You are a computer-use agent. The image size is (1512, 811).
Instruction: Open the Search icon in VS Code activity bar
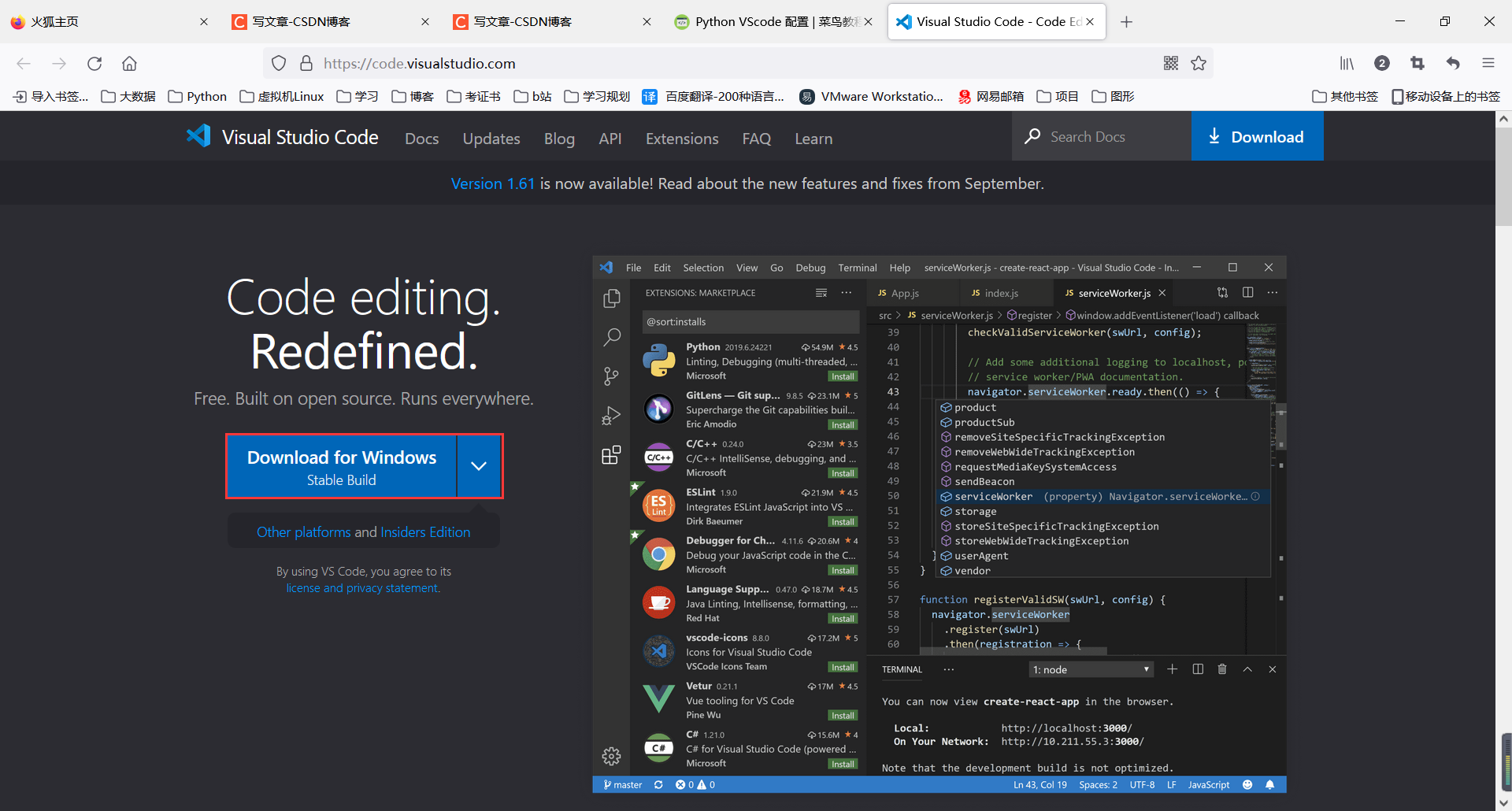(x=611, y=337)
